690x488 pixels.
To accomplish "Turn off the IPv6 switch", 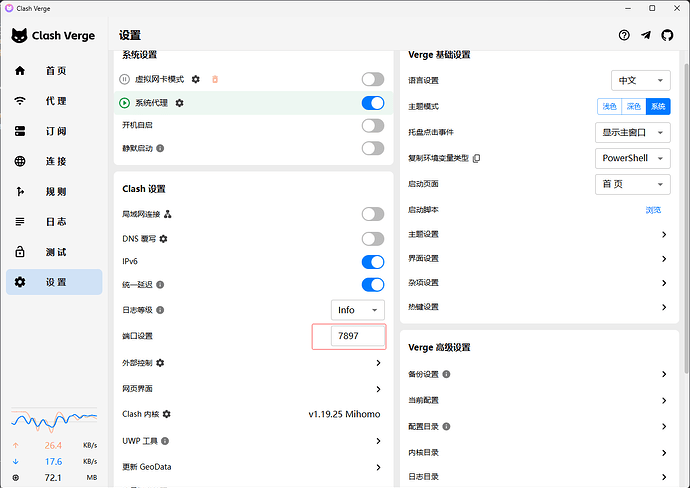I will (373, 262).
